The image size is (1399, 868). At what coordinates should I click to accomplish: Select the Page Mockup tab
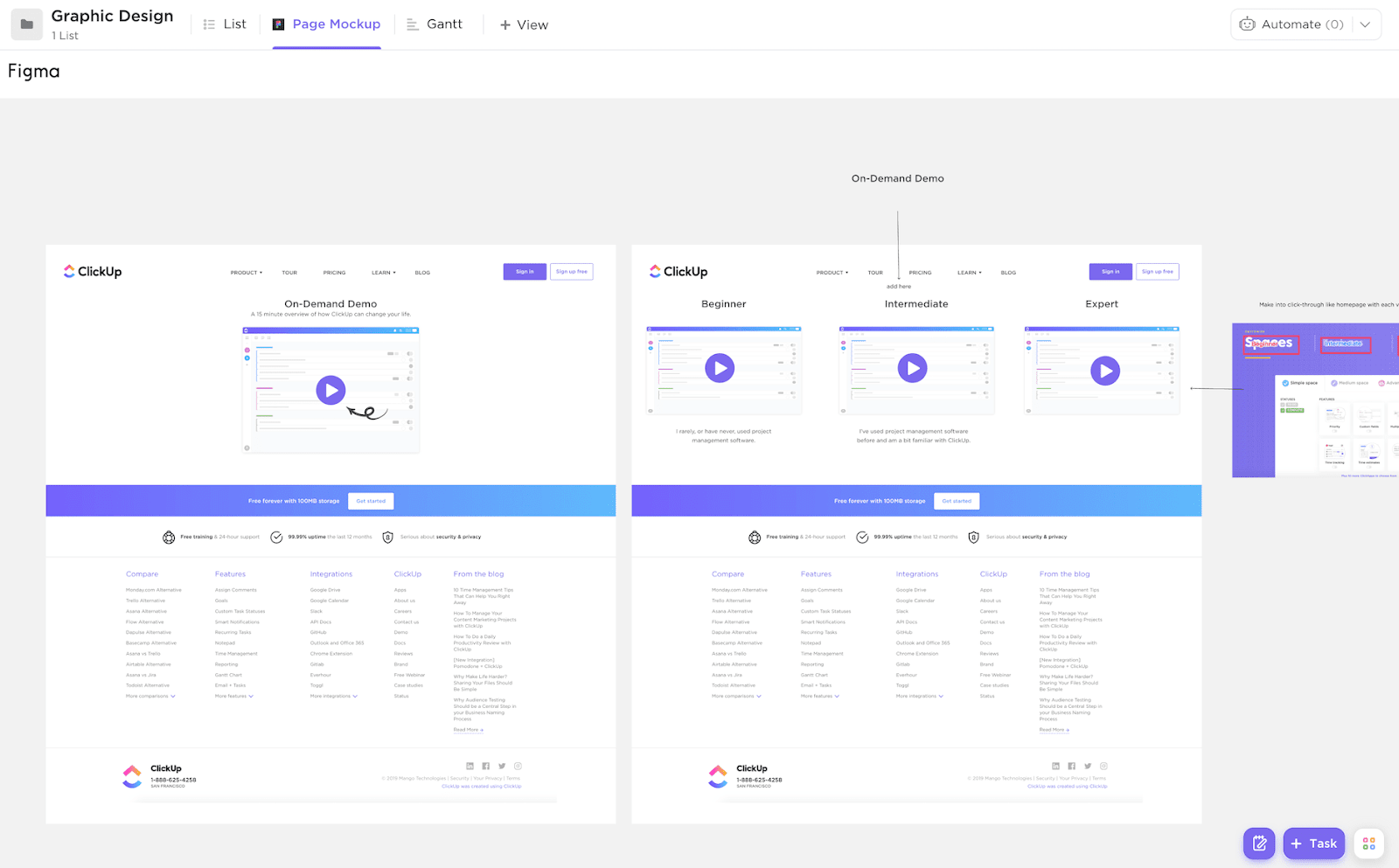(327, 24)
